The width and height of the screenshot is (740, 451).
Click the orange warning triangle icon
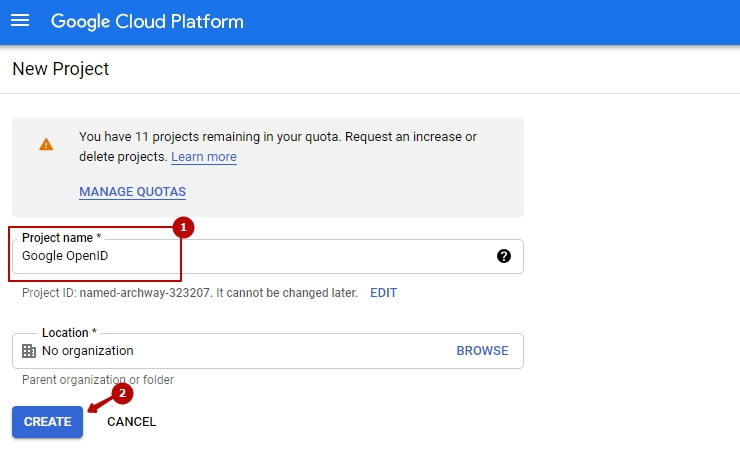pos(46,145)
